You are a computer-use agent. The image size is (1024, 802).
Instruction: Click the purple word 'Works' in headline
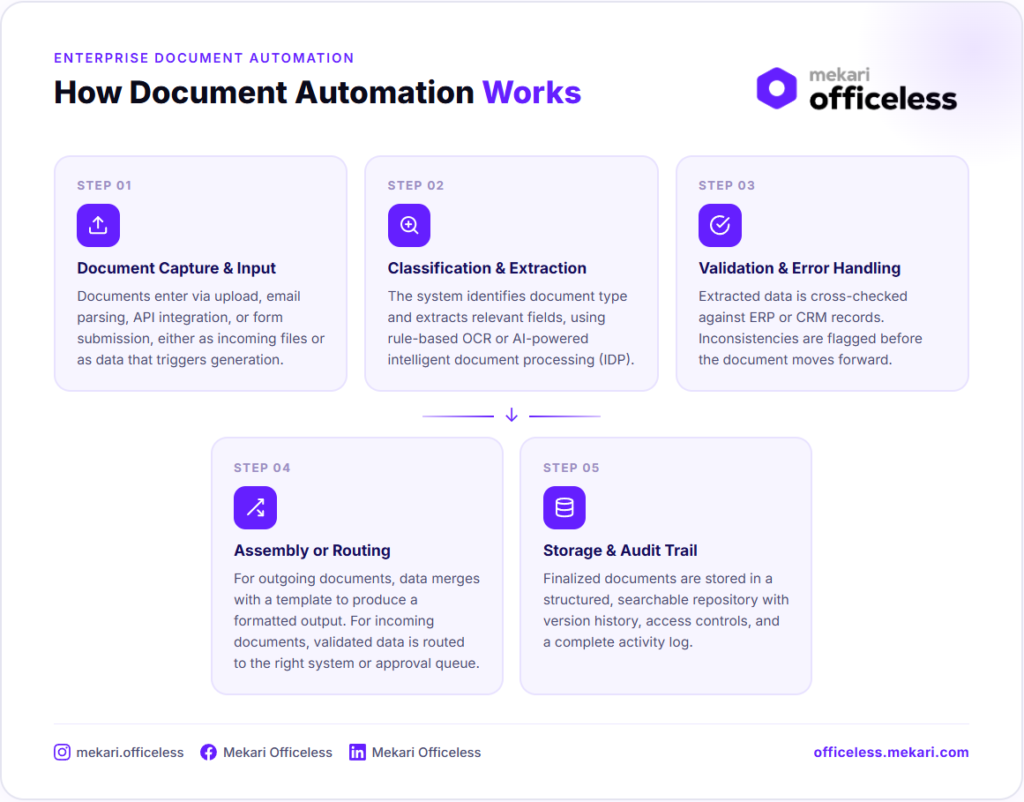click(x=532, y=92)
